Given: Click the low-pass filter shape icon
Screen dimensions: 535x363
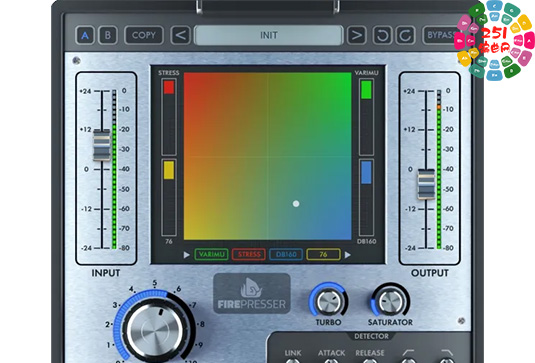Looking at the screenshot, I should pos(447,352).
